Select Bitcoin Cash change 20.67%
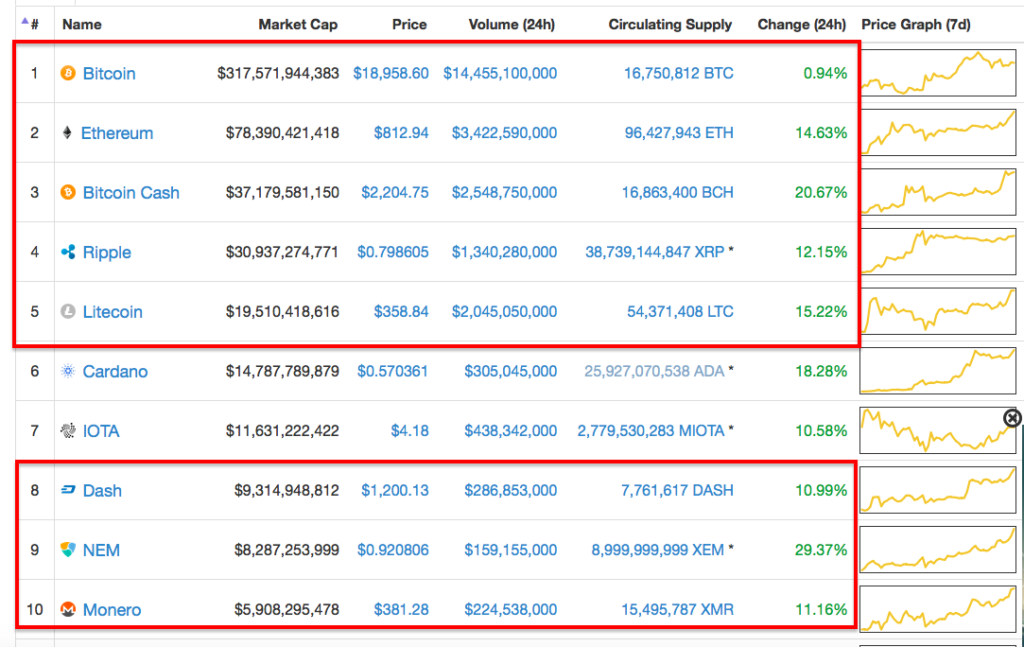The height and width of the screenshot is (647, 1024). [821, 192]
